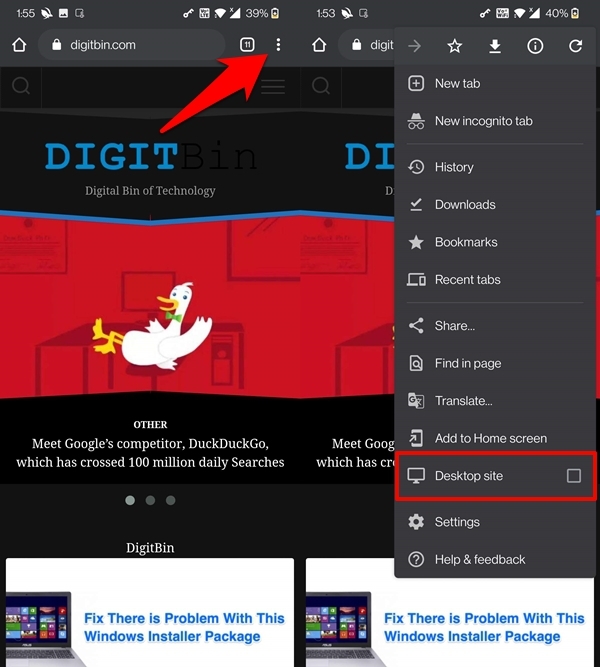The width and height of the screenshot is (600, 667).
Task: Open DuckDuckGo article headline on left page
Action: pos(150,453)
